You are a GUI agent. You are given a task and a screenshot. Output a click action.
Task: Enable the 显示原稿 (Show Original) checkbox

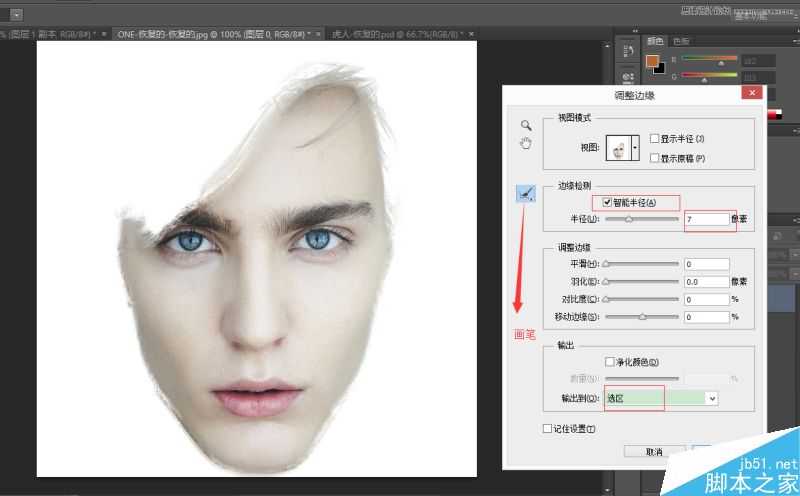[x=654, y=158]
